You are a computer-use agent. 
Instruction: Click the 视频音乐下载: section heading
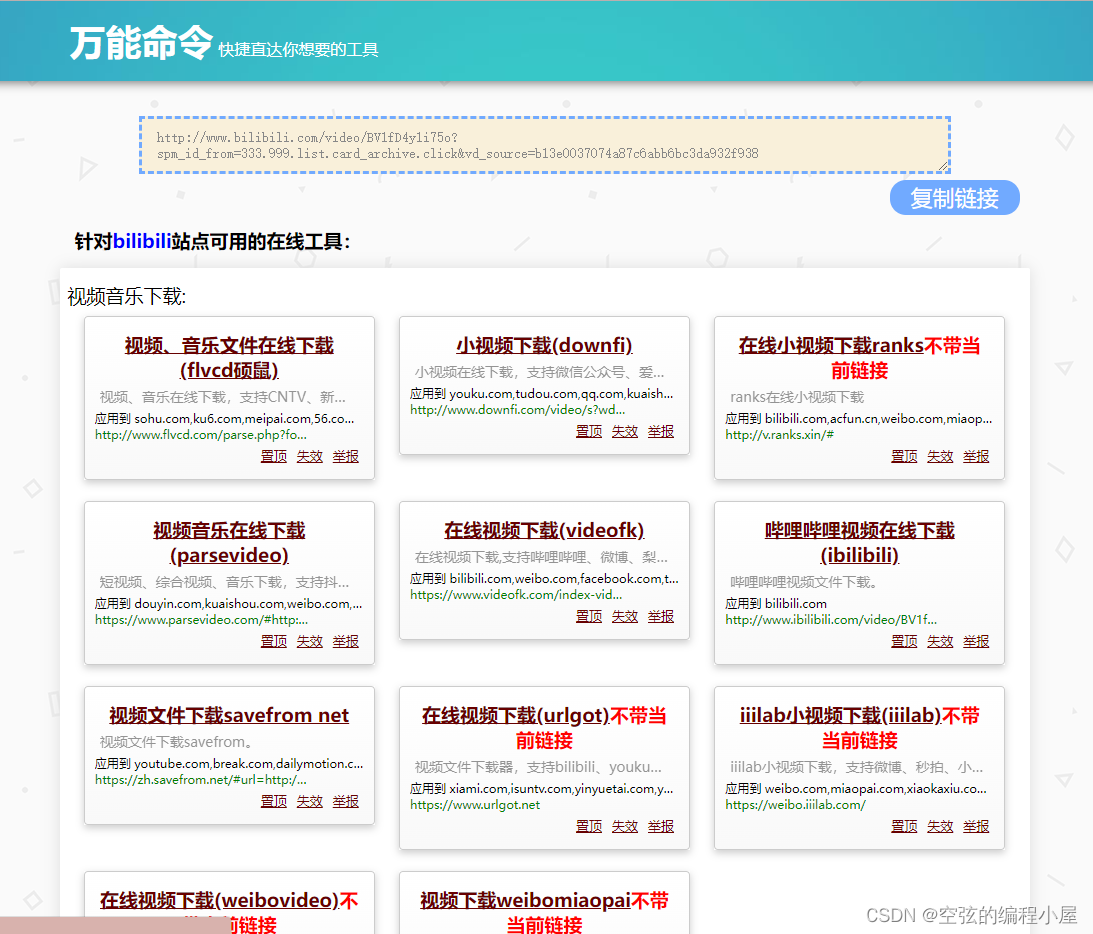pos(127,297)
